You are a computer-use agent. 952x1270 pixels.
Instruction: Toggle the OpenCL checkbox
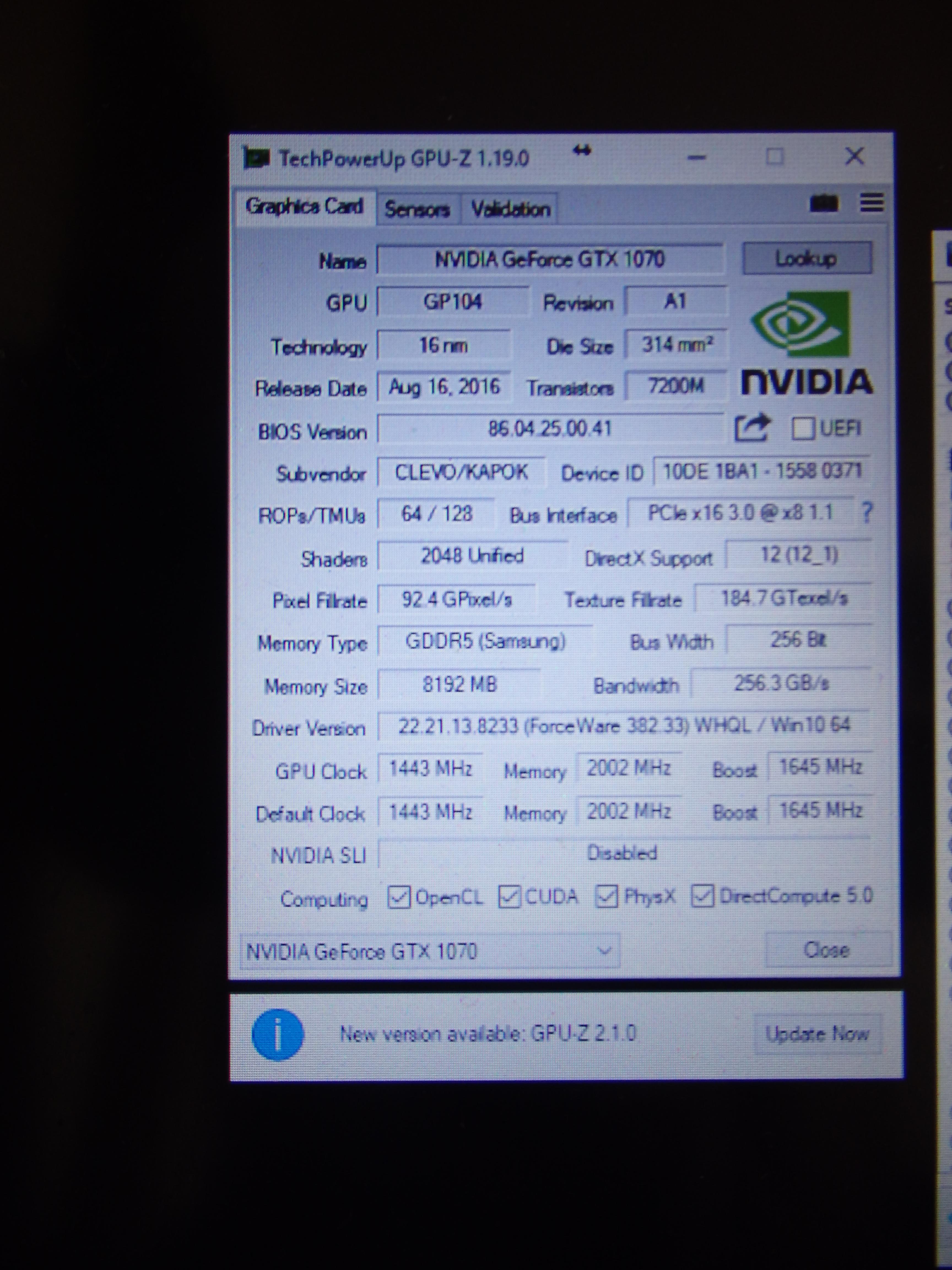coord(399,897)
